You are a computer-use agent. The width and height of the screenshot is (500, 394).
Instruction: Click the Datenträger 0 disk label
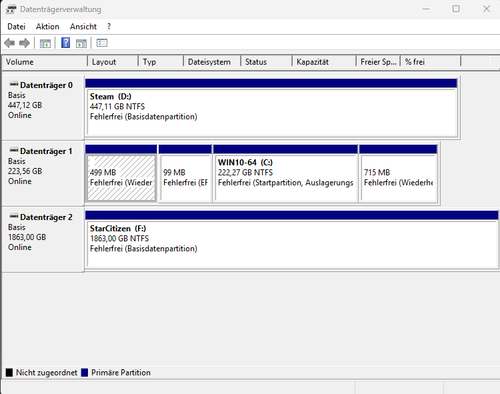click(x=46, y=85)
